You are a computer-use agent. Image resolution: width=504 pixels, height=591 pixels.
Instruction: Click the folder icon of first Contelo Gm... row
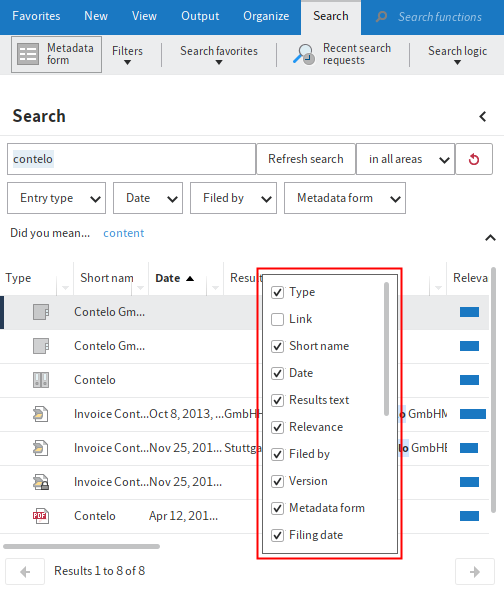[x=41, y=312]
